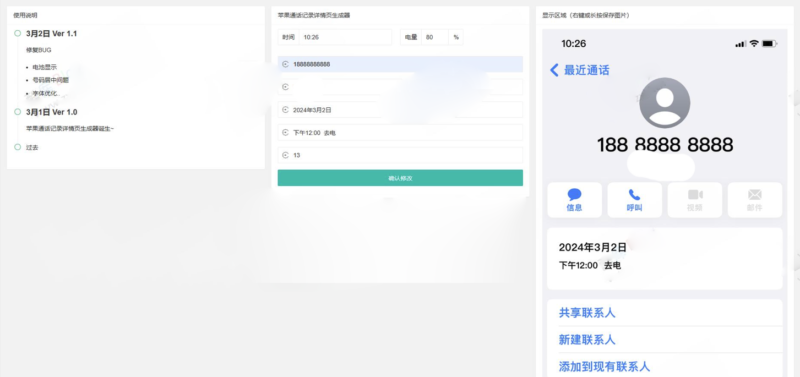This screenshot has width=800, height=377.
Task: Click the 修复BUG text
Action: click(x=39, y=50)
